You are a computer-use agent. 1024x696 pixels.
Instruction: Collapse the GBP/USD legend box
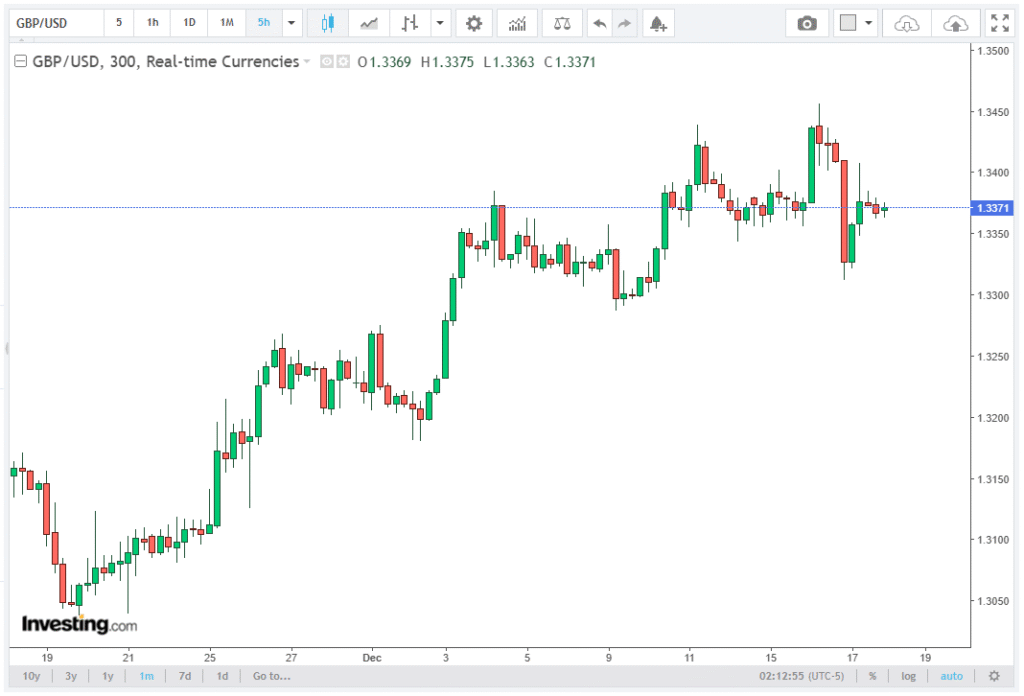click(x=20, y=62)
